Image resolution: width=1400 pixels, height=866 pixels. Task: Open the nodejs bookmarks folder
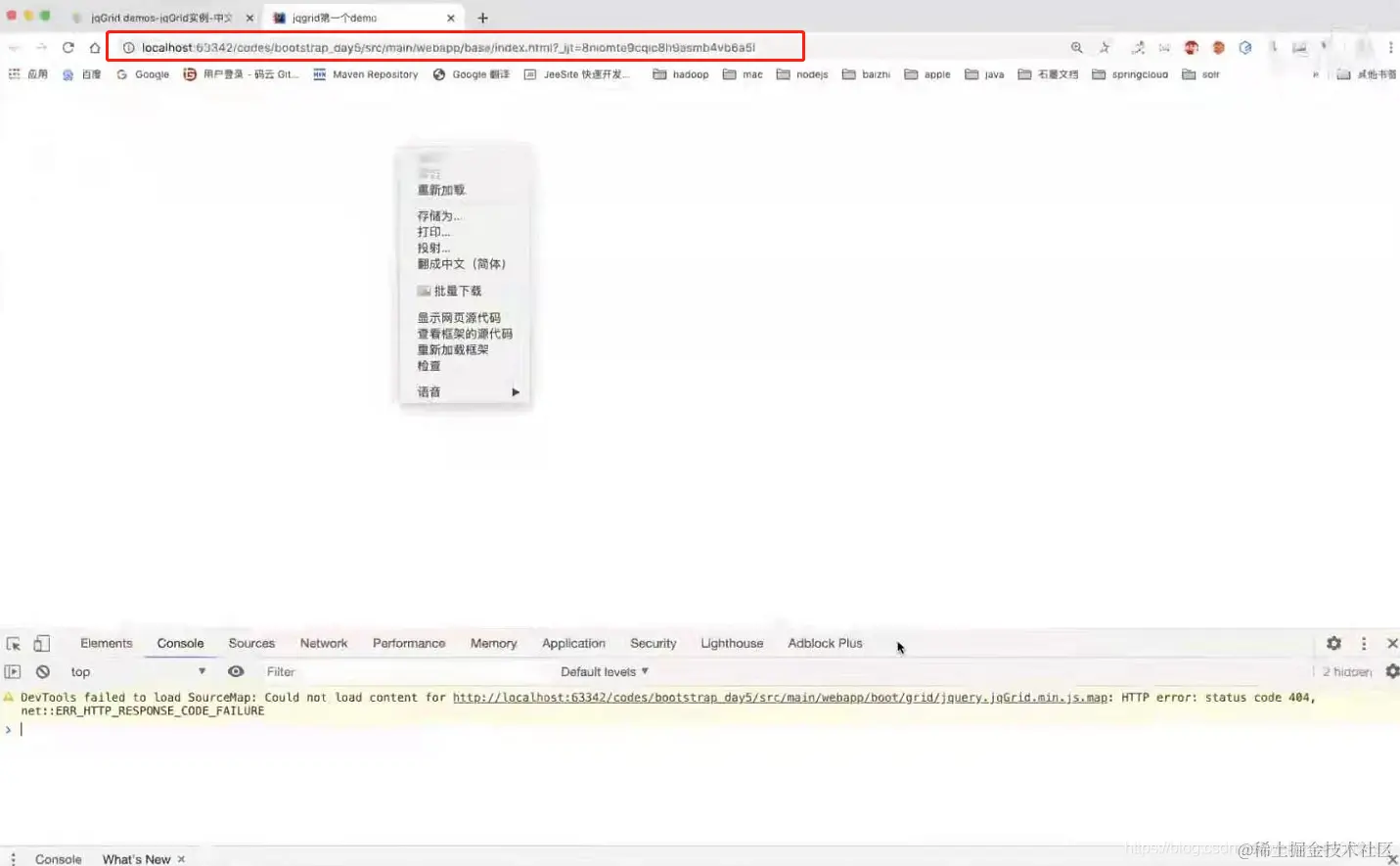click(x=802, y=74)
